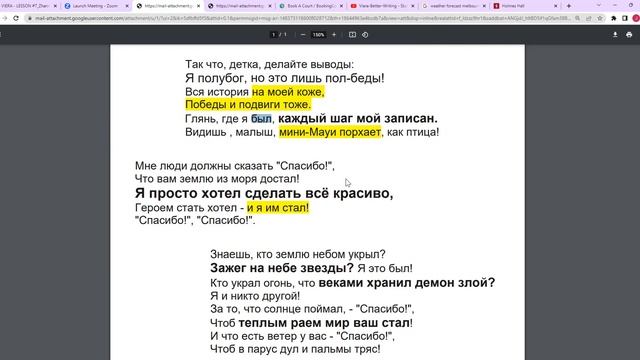
Task: Click bold text "веками хранил демон злой?"
Action: coord(407,282)
